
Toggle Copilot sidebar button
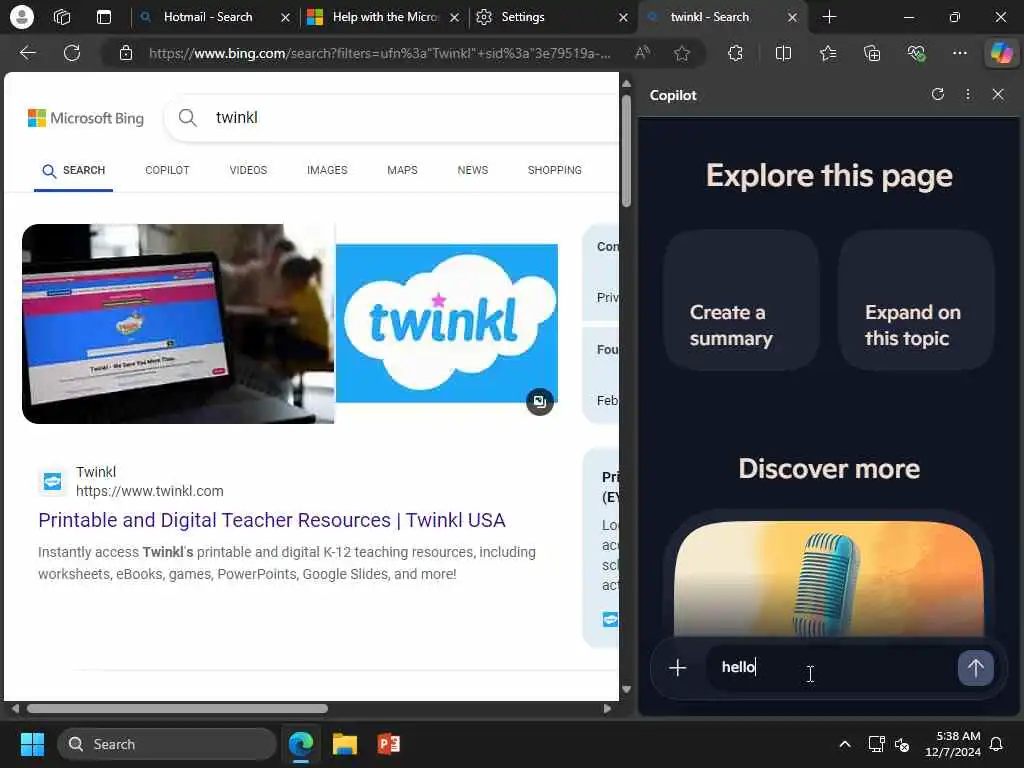point(1001,53)
